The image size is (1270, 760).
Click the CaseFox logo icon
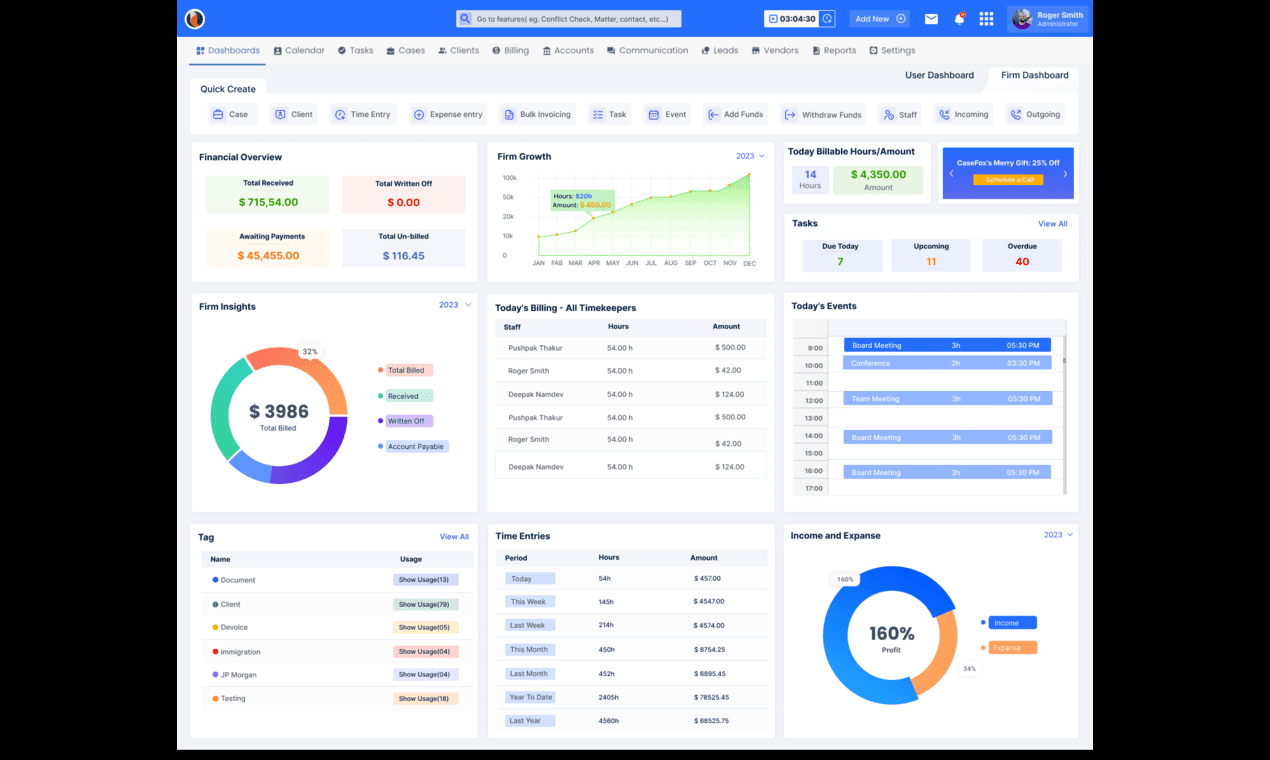point(195,19)
